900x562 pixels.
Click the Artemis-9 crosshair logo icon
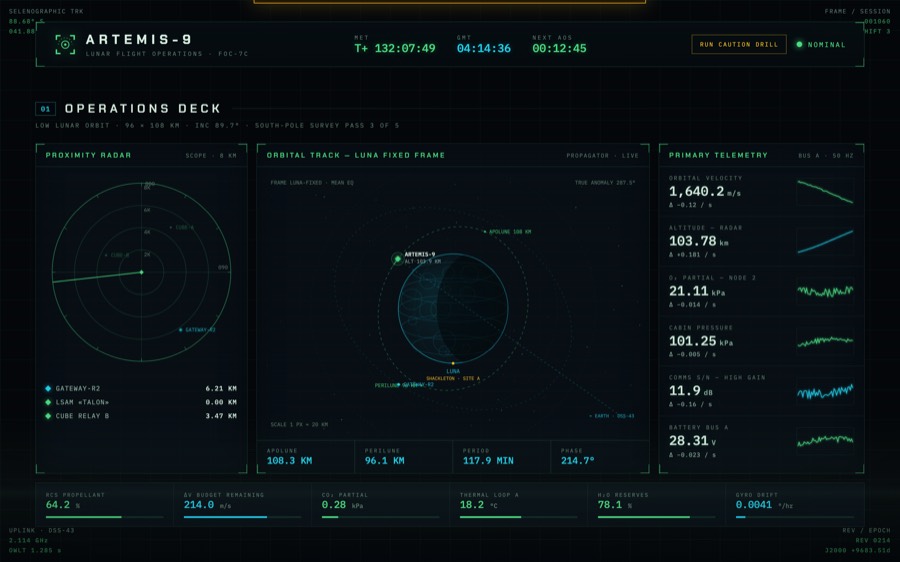click(65, 45)
